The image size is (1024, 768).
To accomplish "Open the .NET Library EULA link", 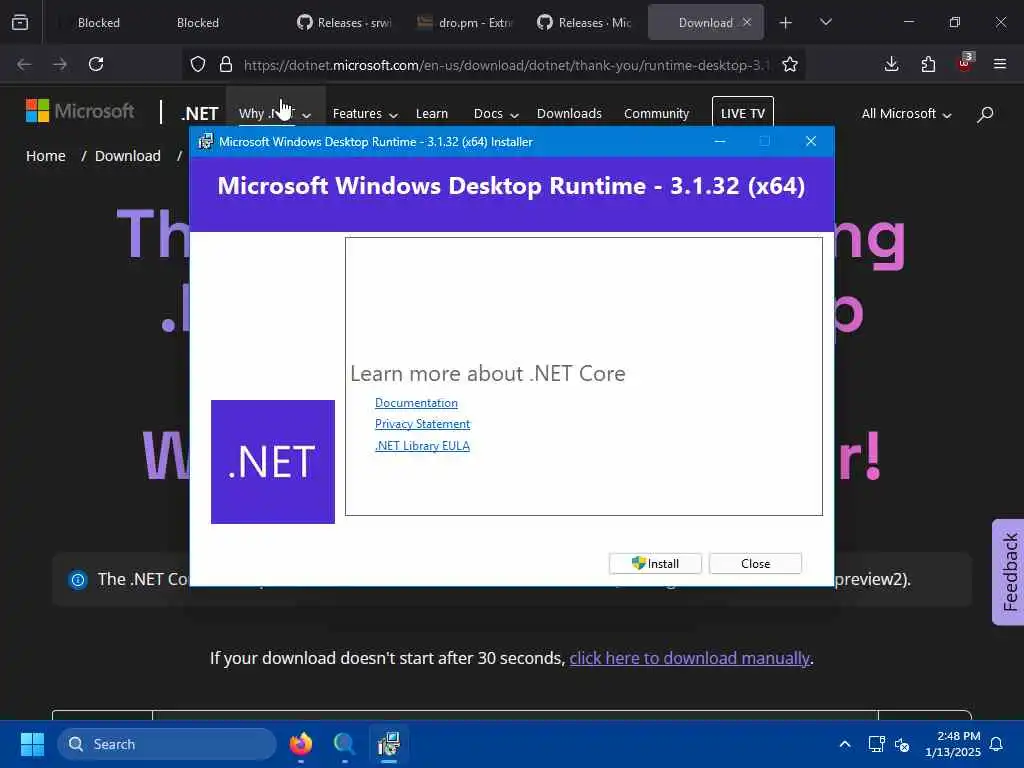I will click(x=422, y=445).
